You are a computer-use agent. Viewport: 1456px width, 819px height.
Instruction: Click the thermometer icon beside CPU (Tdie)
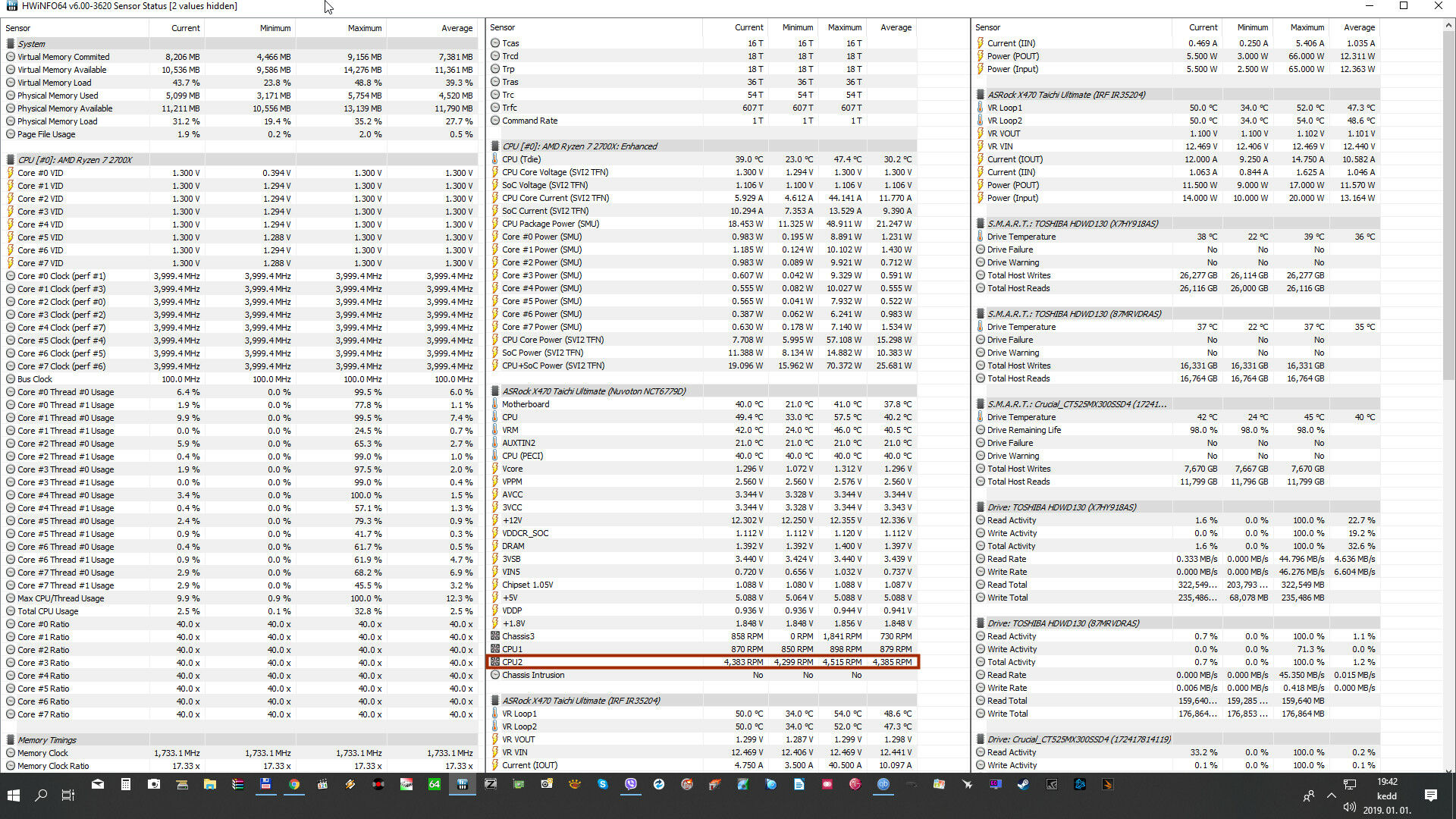[x=495, y=159]
